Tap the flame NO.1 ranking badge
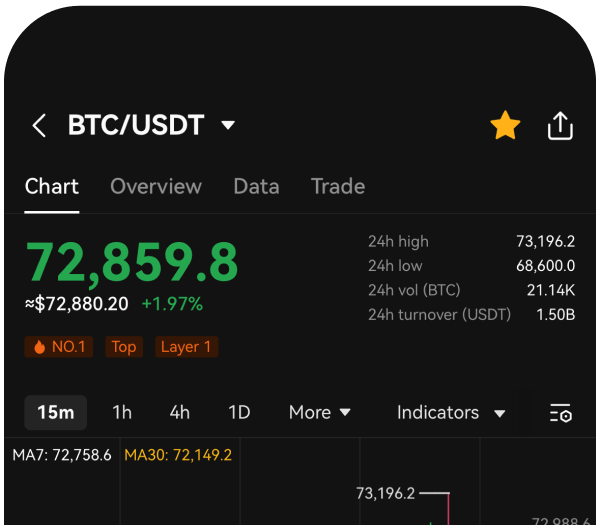This screenshot has width=600, height=525. 60,347
